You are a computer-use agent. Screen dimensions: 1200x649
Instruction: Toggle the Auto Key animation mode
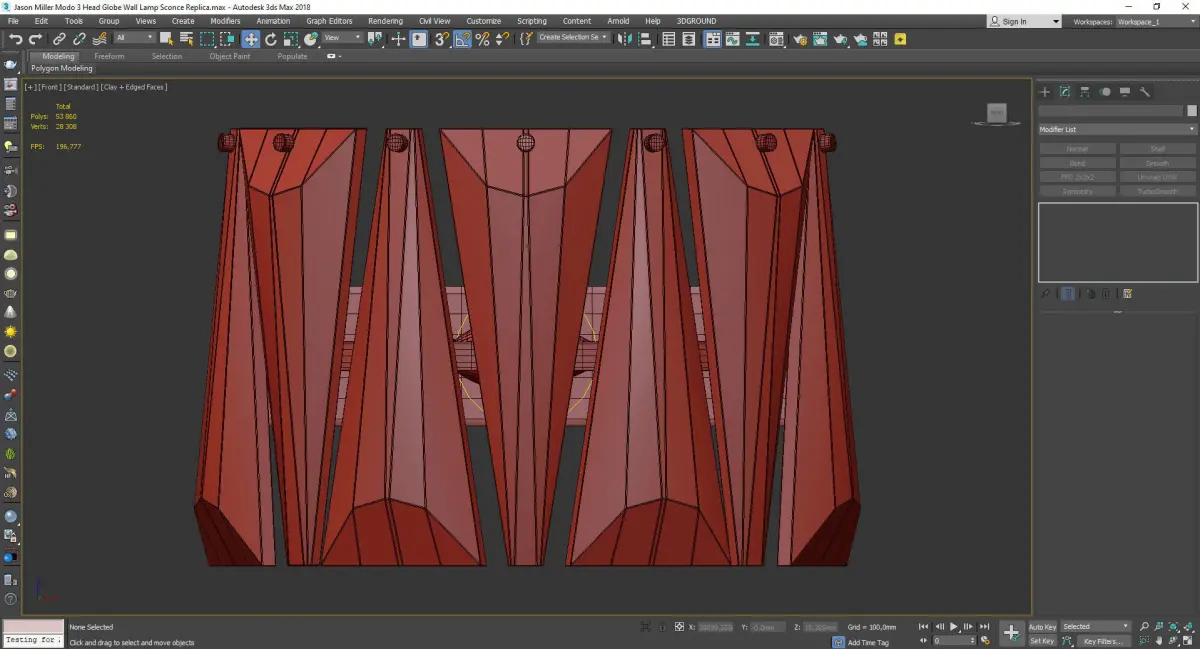pyautogui.click(x=1042, y=627)
